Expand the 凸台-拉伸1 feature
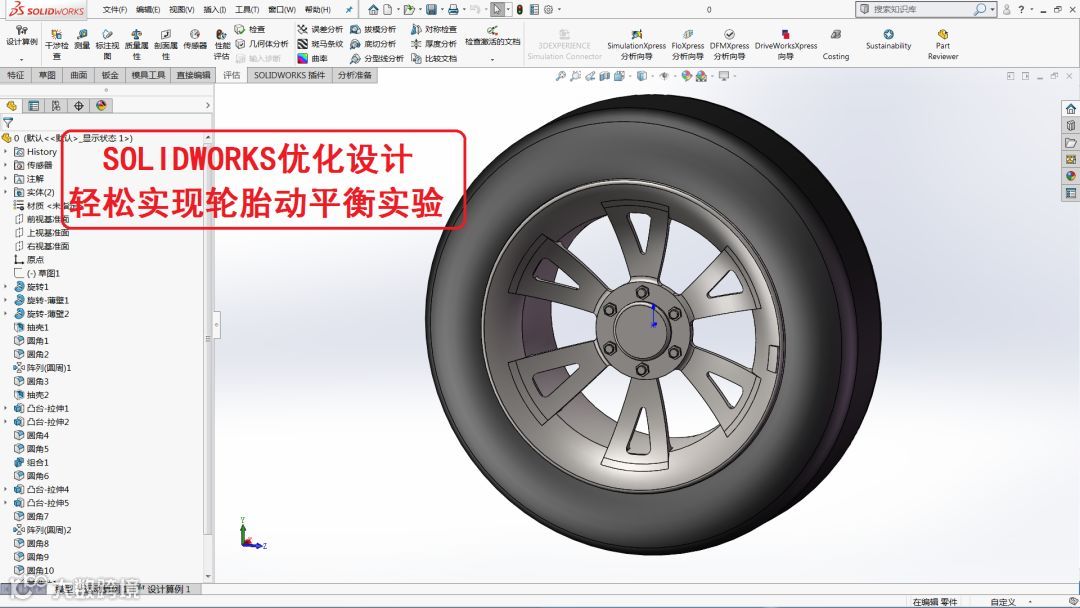 coord(6,408)
